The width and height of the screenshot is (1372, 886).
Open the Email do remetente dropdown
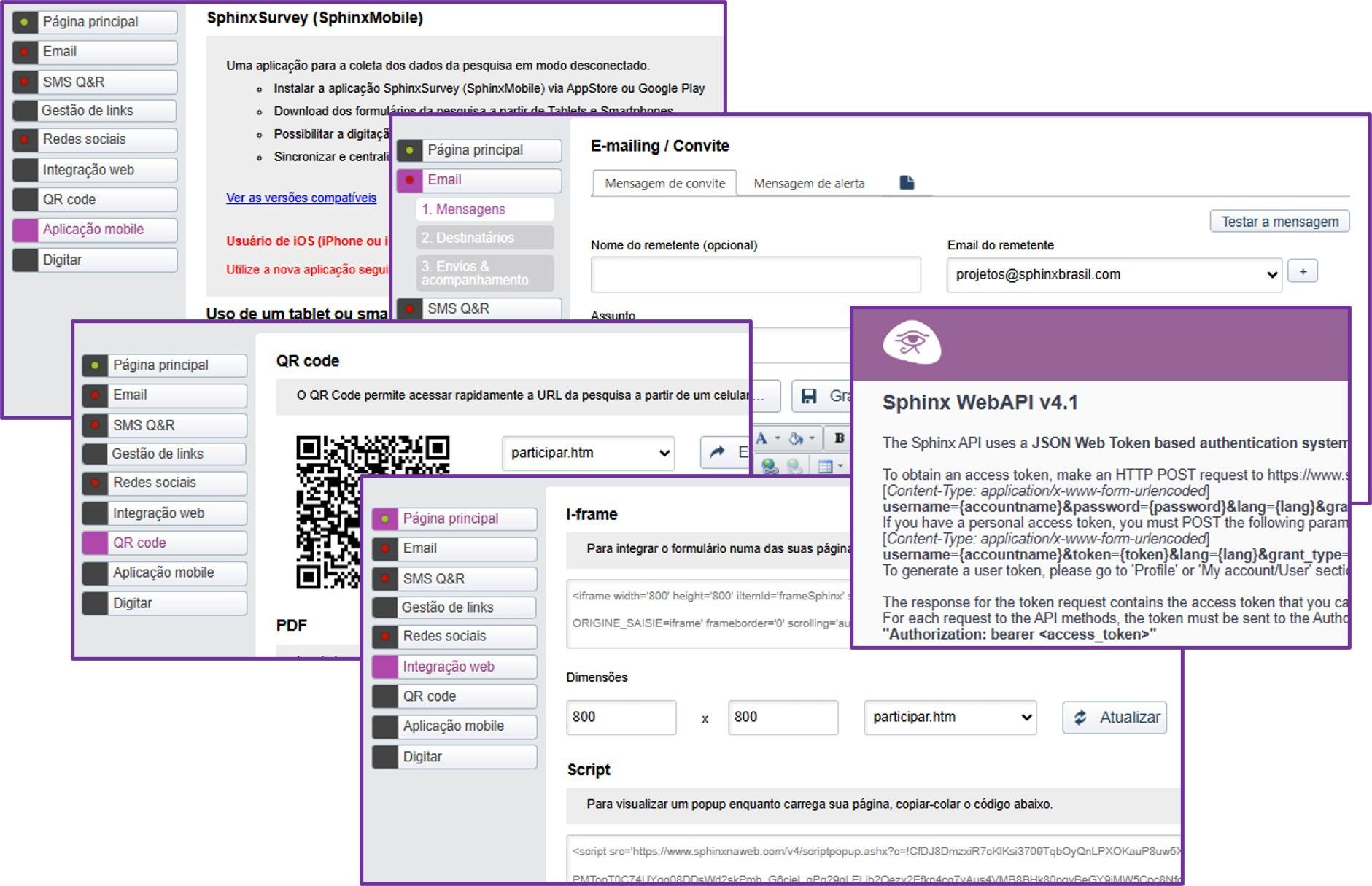click(x=1114, y=275)
